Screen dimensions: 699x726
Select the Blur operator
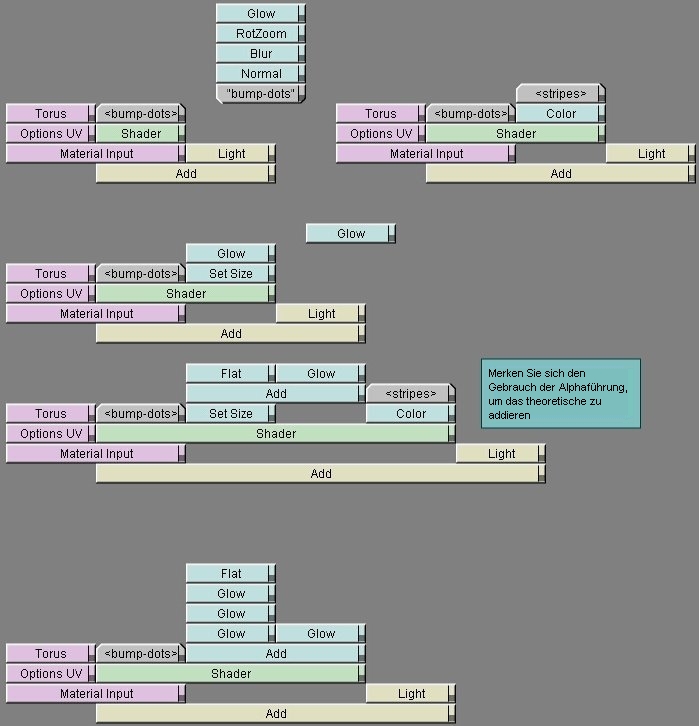[261, 53]
